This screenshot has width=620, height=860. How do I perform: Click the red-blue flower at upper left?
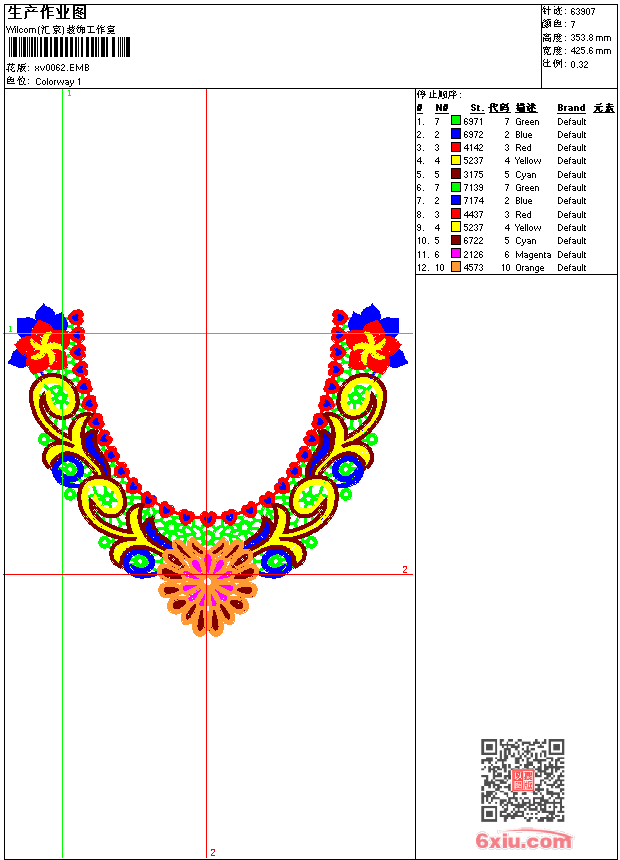tap(42, 340)
